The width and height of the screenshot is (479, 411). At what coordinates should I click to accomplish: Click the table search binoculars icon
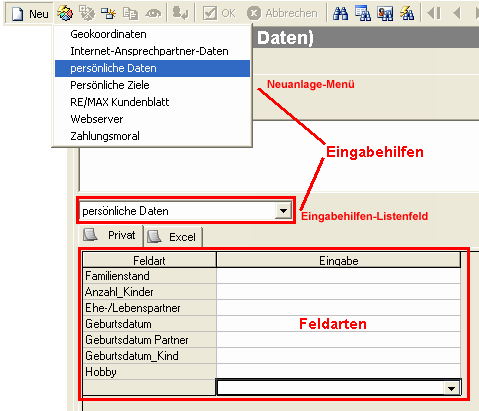coord(363,13)
